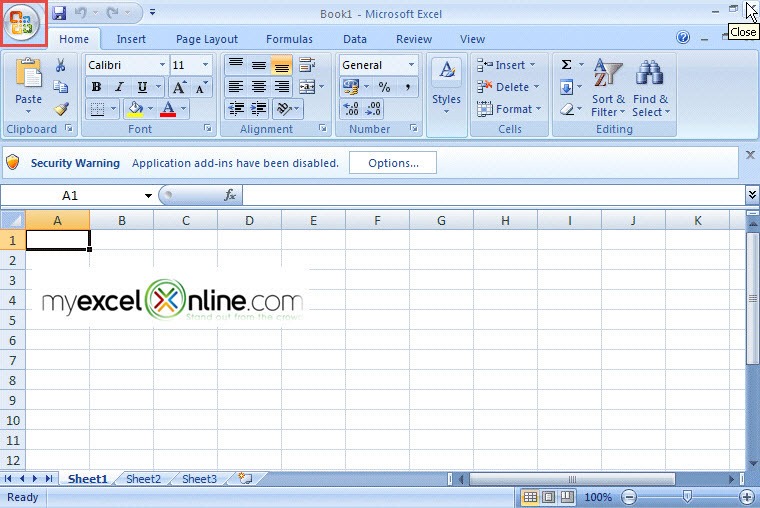The height and width of the screenshot is (508, 760).
Task: Align text right
Action: [x=282, y=87]
